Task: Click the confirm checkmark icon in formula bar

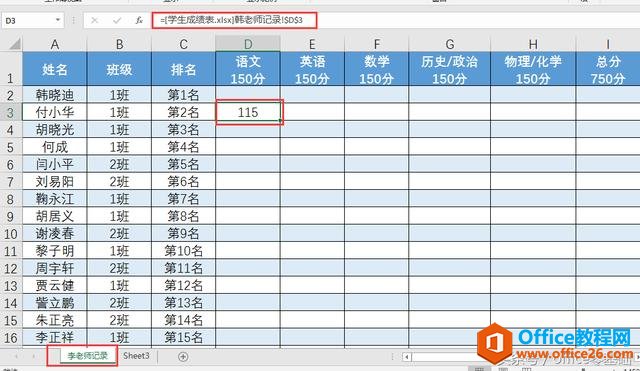Action: coord(117,20)
